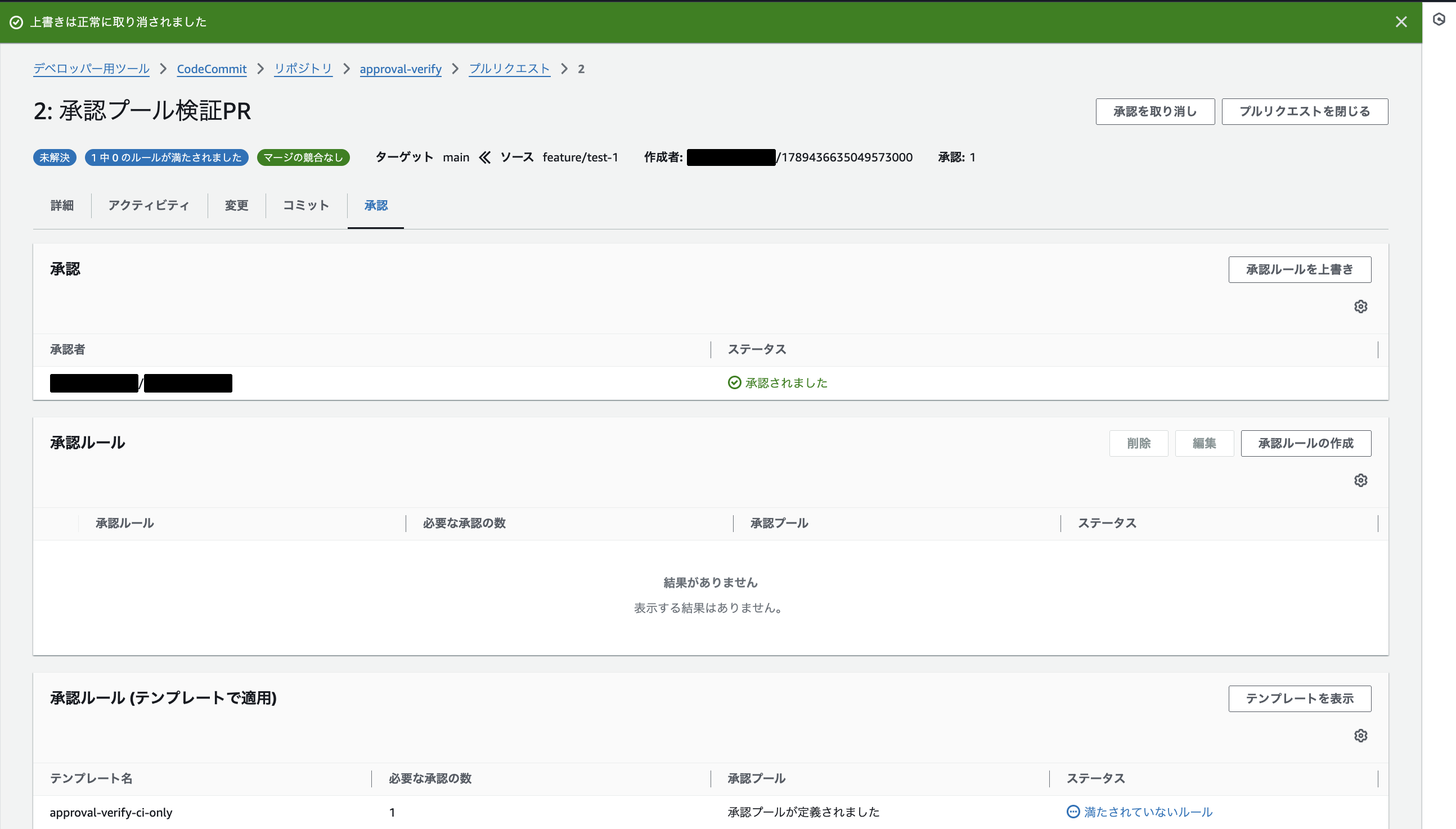The image size is (1456, 829).
Task: Click the disabled 編集 button
Action: click(1205, 443)
